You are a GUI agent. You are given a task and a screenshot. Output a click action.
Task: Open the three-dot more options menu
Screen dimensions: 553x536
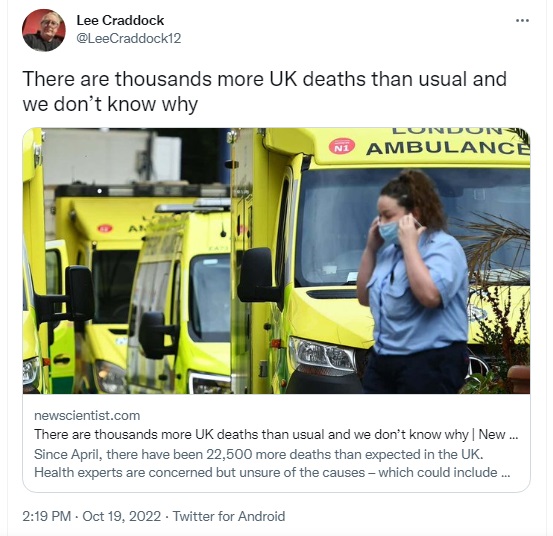point(522,21)
